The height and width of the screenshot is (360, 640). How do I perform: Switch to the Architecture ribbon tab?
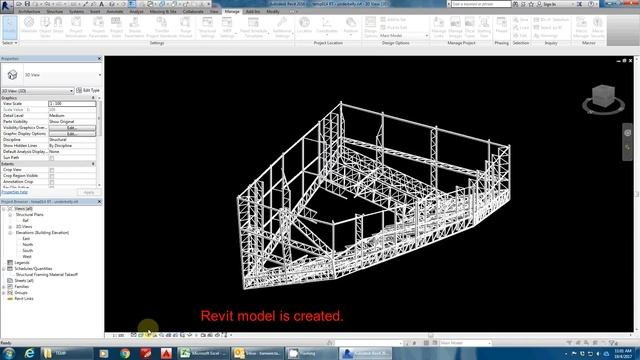29,11
